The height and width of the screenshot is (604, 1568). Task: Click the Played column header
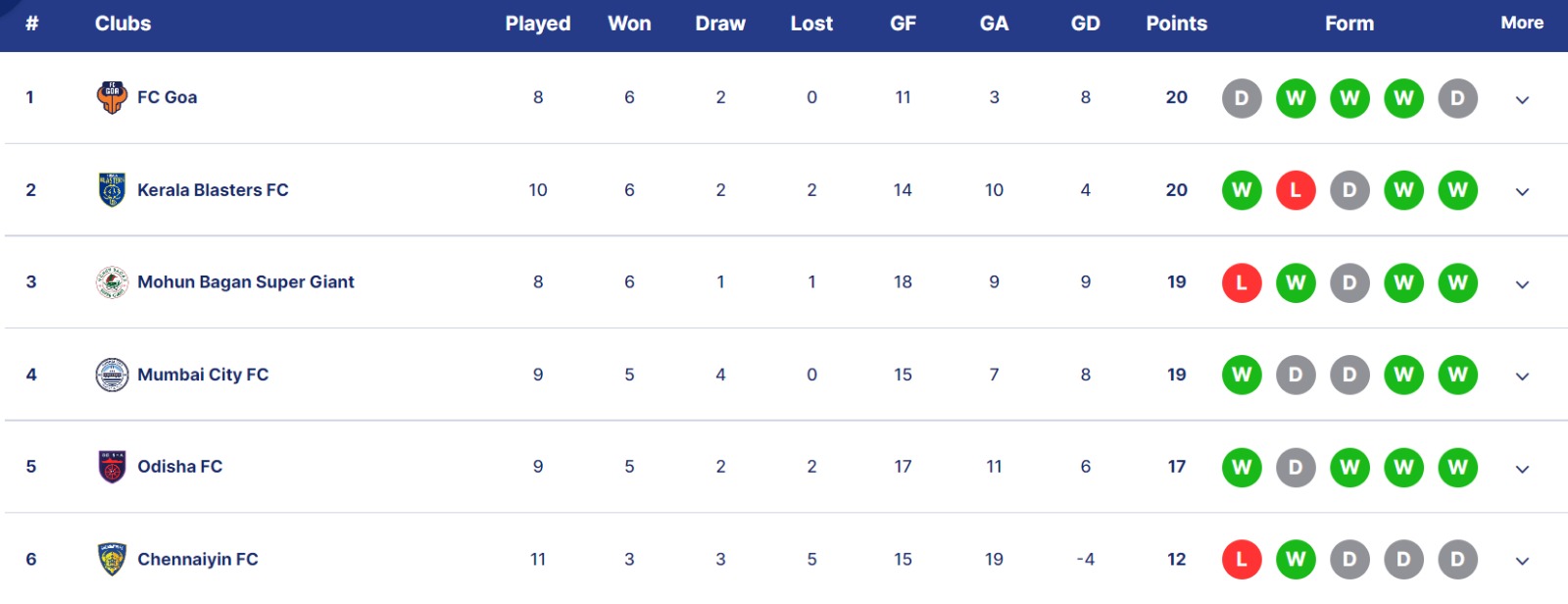pyautogui.click(x=537, y=24)
